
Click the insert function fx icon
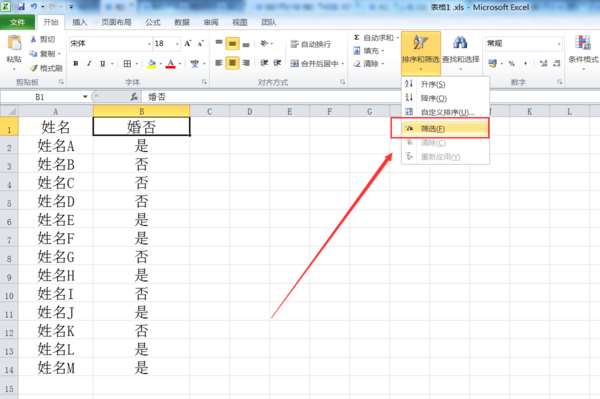[134, 97]
